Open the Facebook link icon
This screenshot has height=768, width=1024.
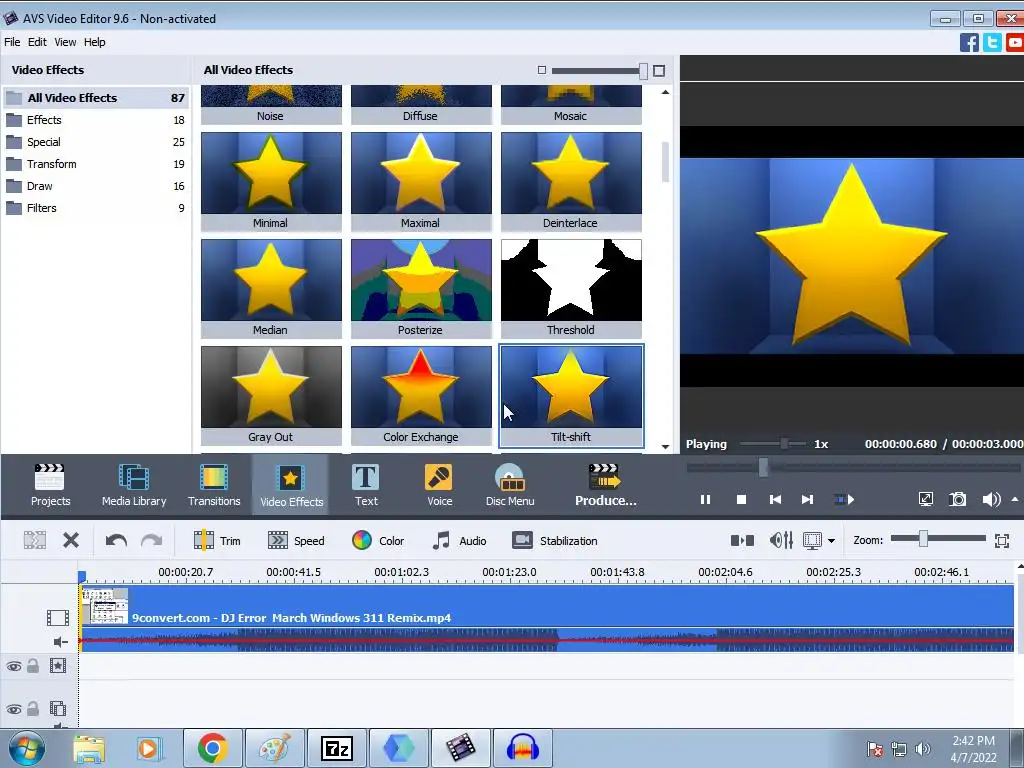(969, 43)
